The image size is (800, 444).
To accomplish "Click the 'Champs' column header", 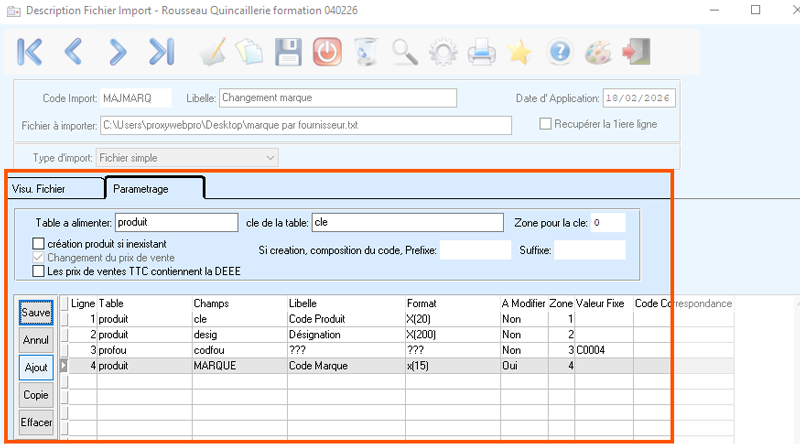I will (x=240, y=303).
